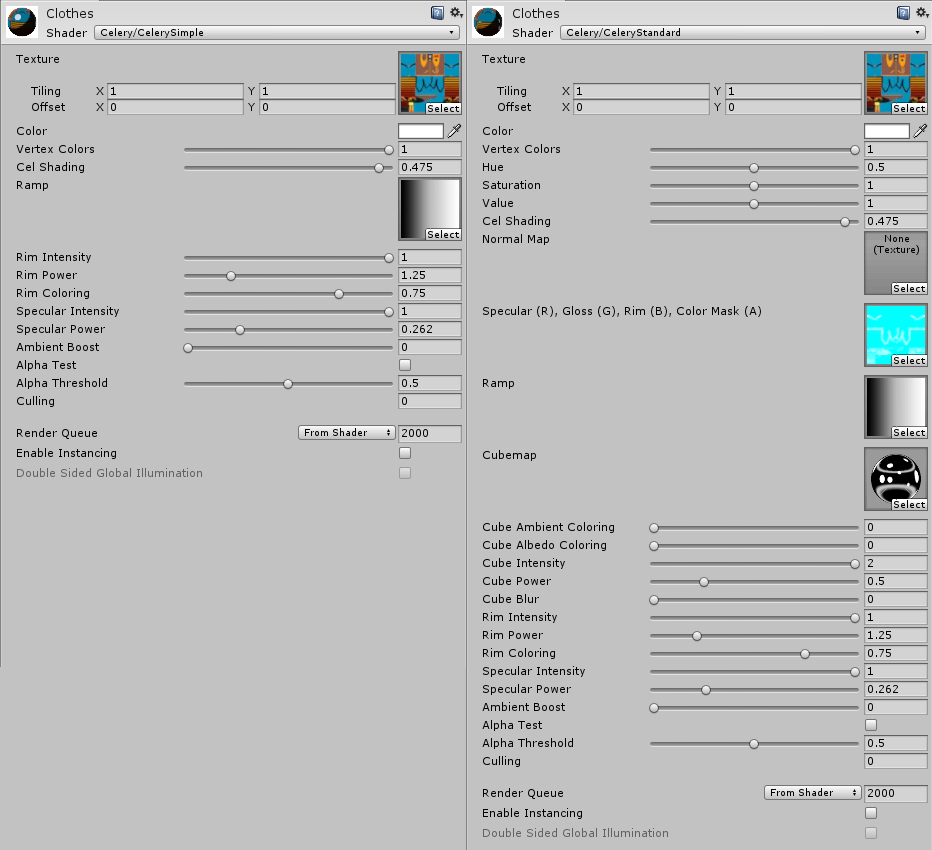Click Select on CelerySimple Ramp texture
Image resolution: width=932 pixels, height=850 pixels.
point(443,234)
